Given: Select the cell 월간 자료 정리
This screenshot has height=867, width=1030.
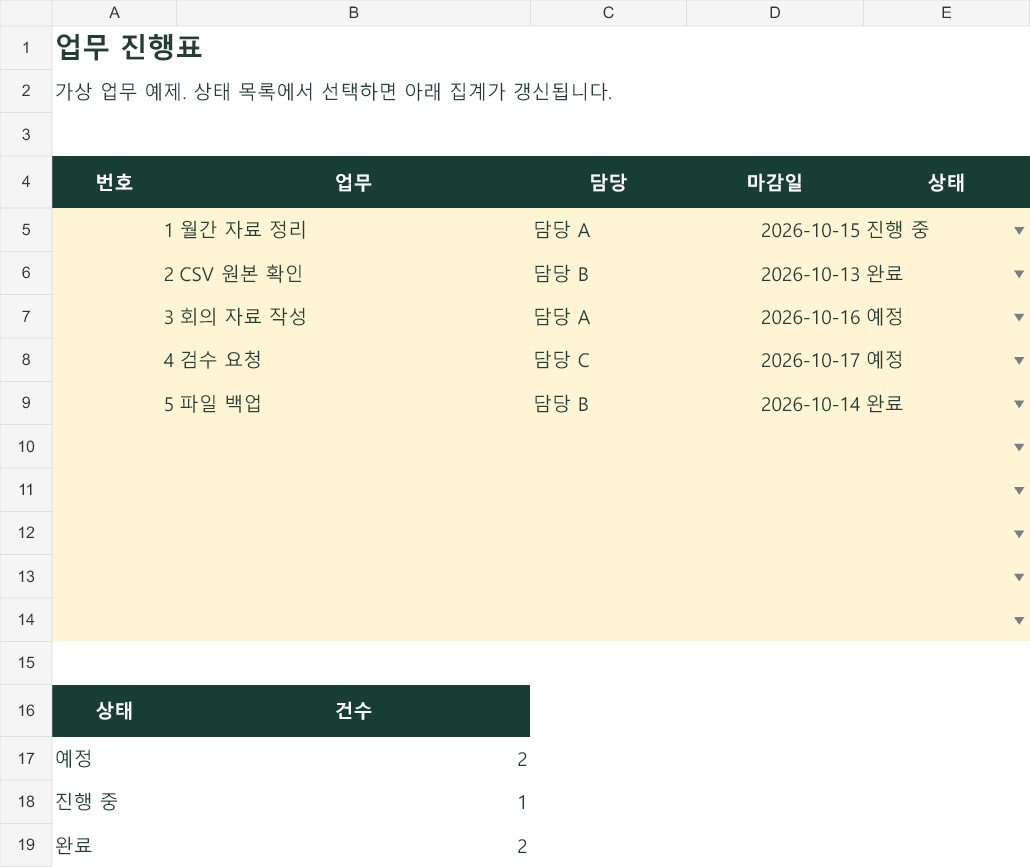Looking at the screenshot, I should pyautogui.click(x=353, y=230).
